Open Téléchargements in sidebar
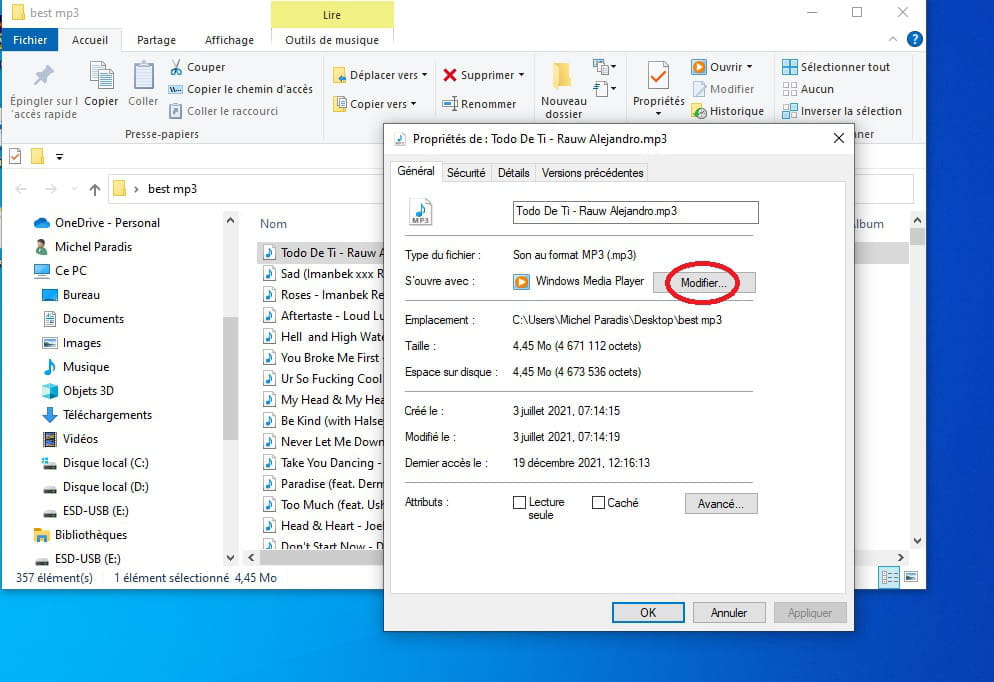Image resolution: width=994 pixels, height=682 pixels. (x=97, y=415)
